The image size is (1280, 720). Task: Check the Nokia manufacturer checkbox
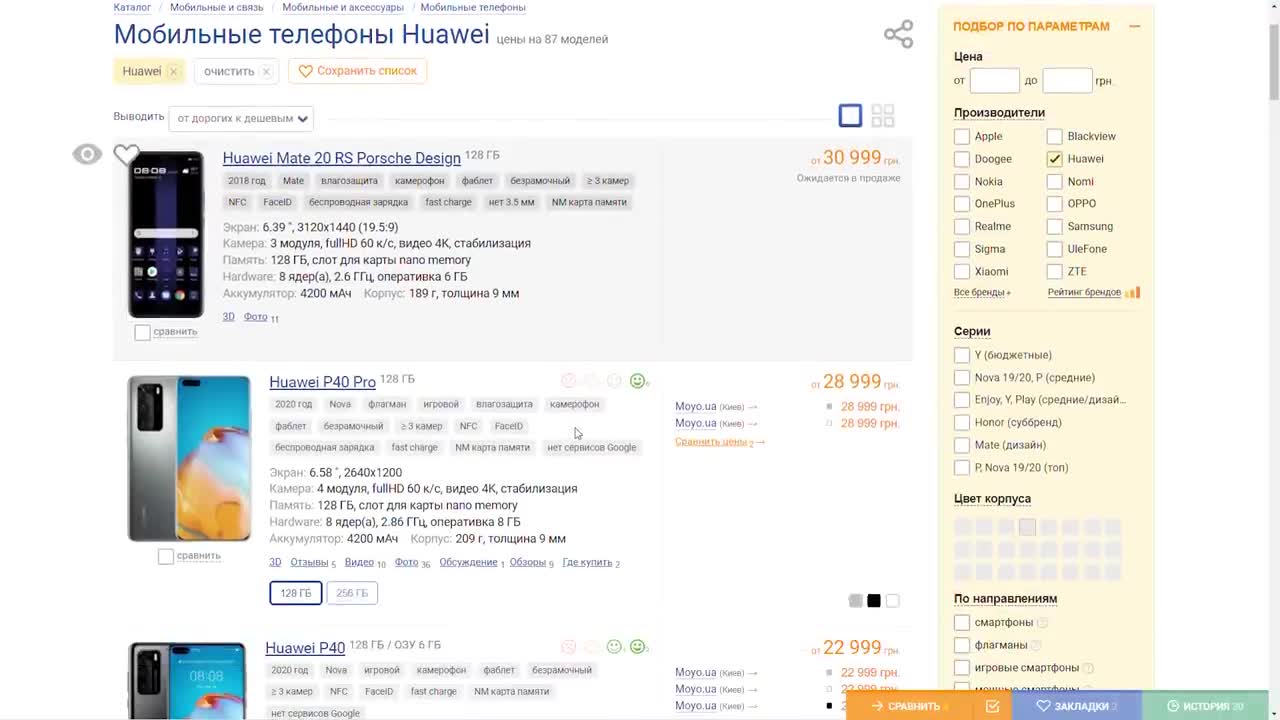point(962,181)
